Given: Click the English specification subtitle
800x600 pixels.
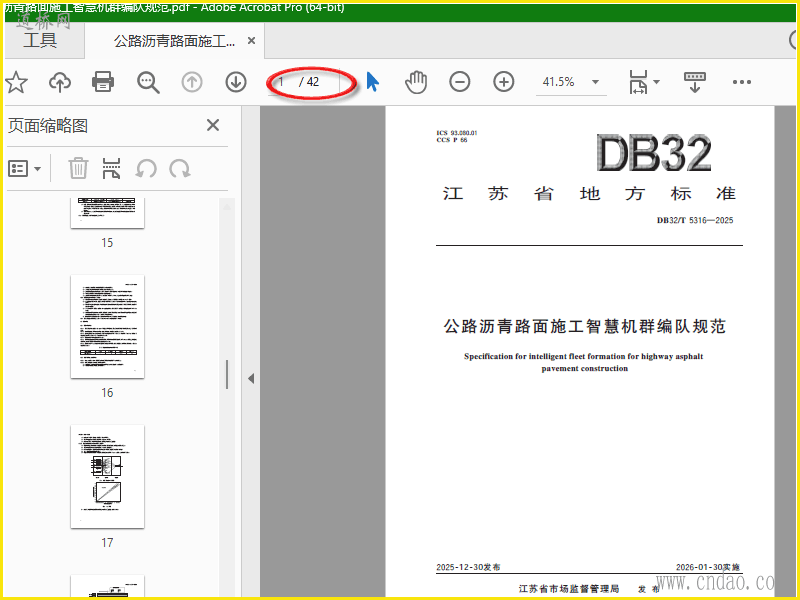Looking at the screenshot, I should pos(584,362).
